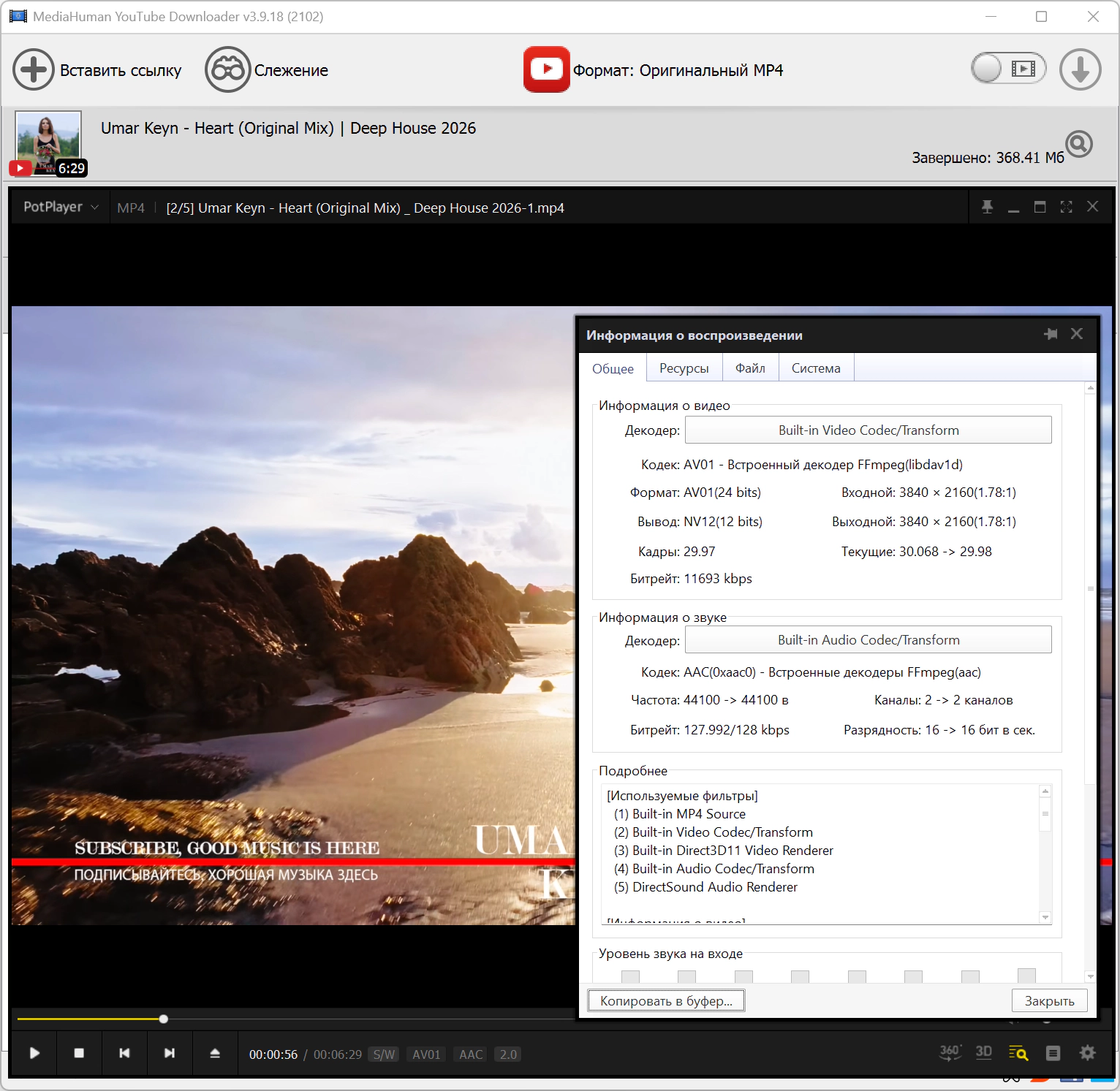Pin the PotPlayer window on top
This screenshot has width=1120, height=1091.
(x=987, y=208)
